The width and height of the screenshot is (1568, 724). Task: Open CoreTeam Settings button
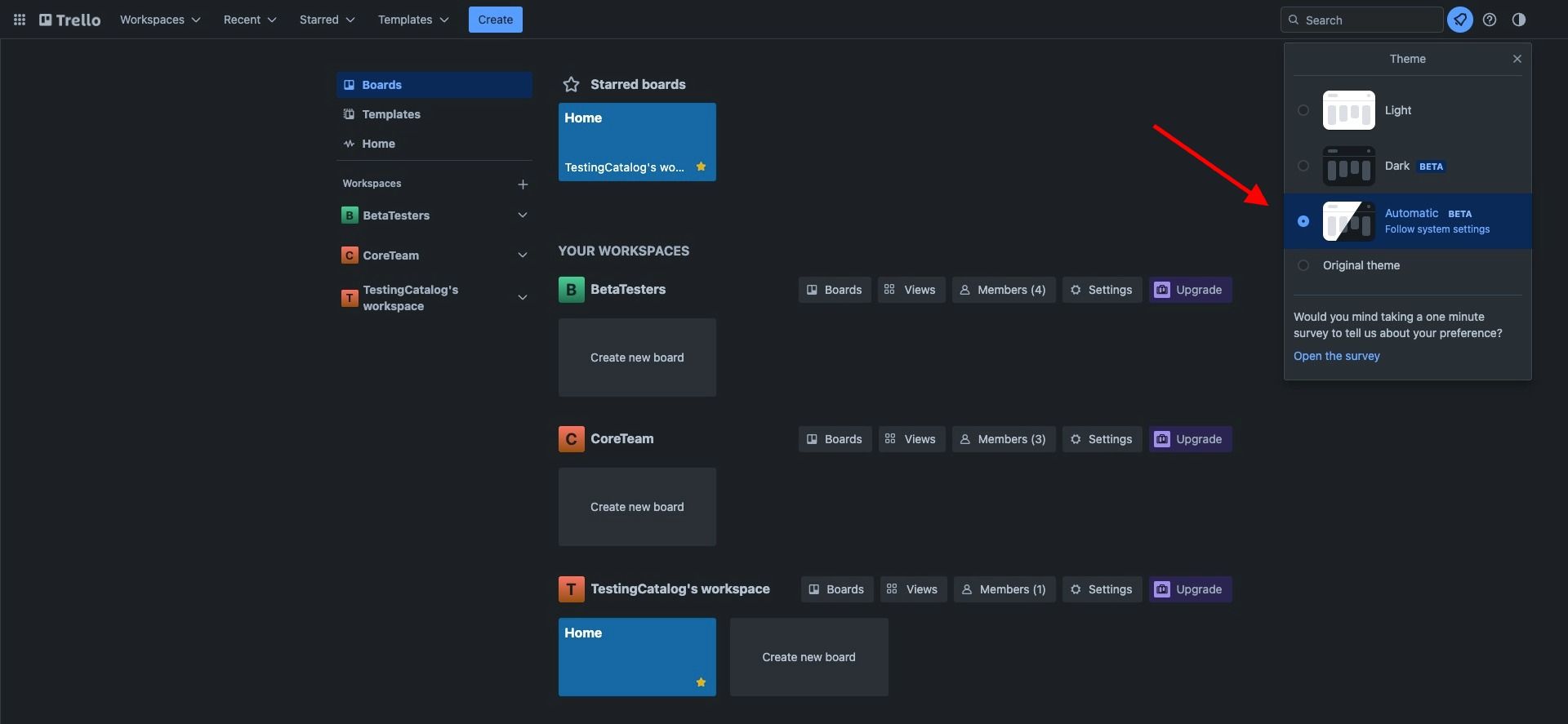click(x=1102, y=439)
